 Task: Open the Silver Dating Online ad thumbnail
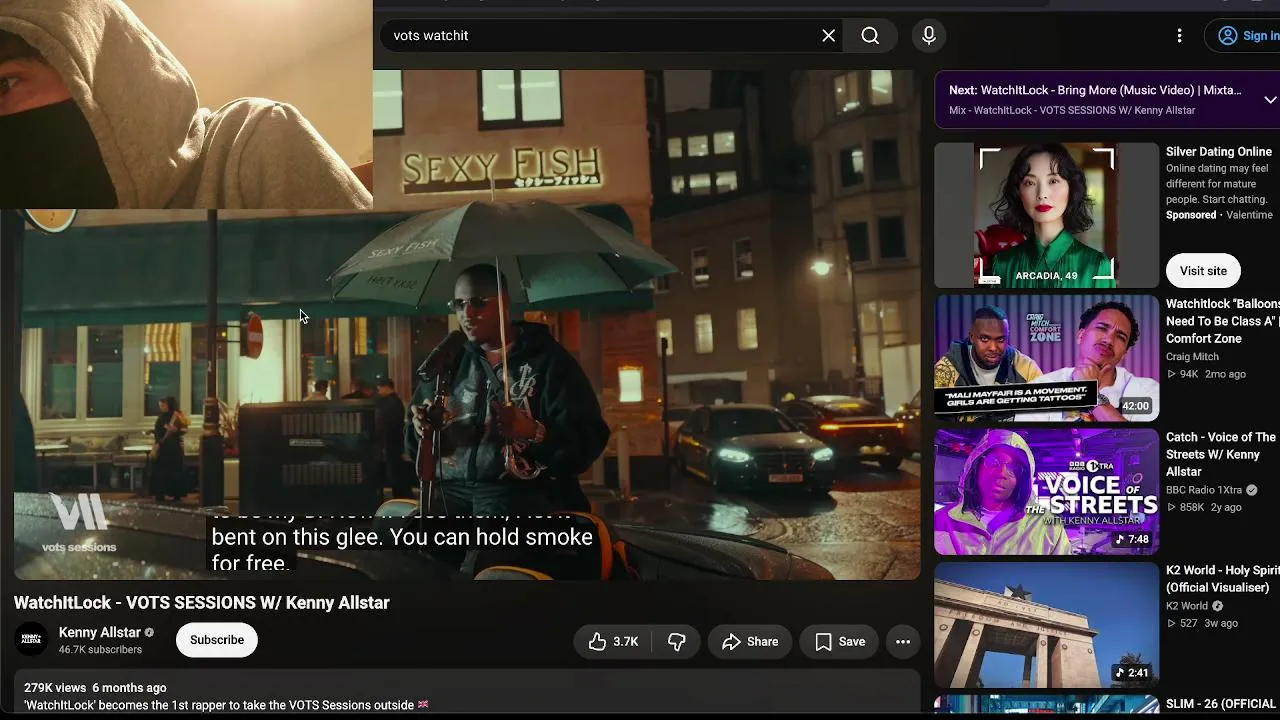(x=1047, y=215)
